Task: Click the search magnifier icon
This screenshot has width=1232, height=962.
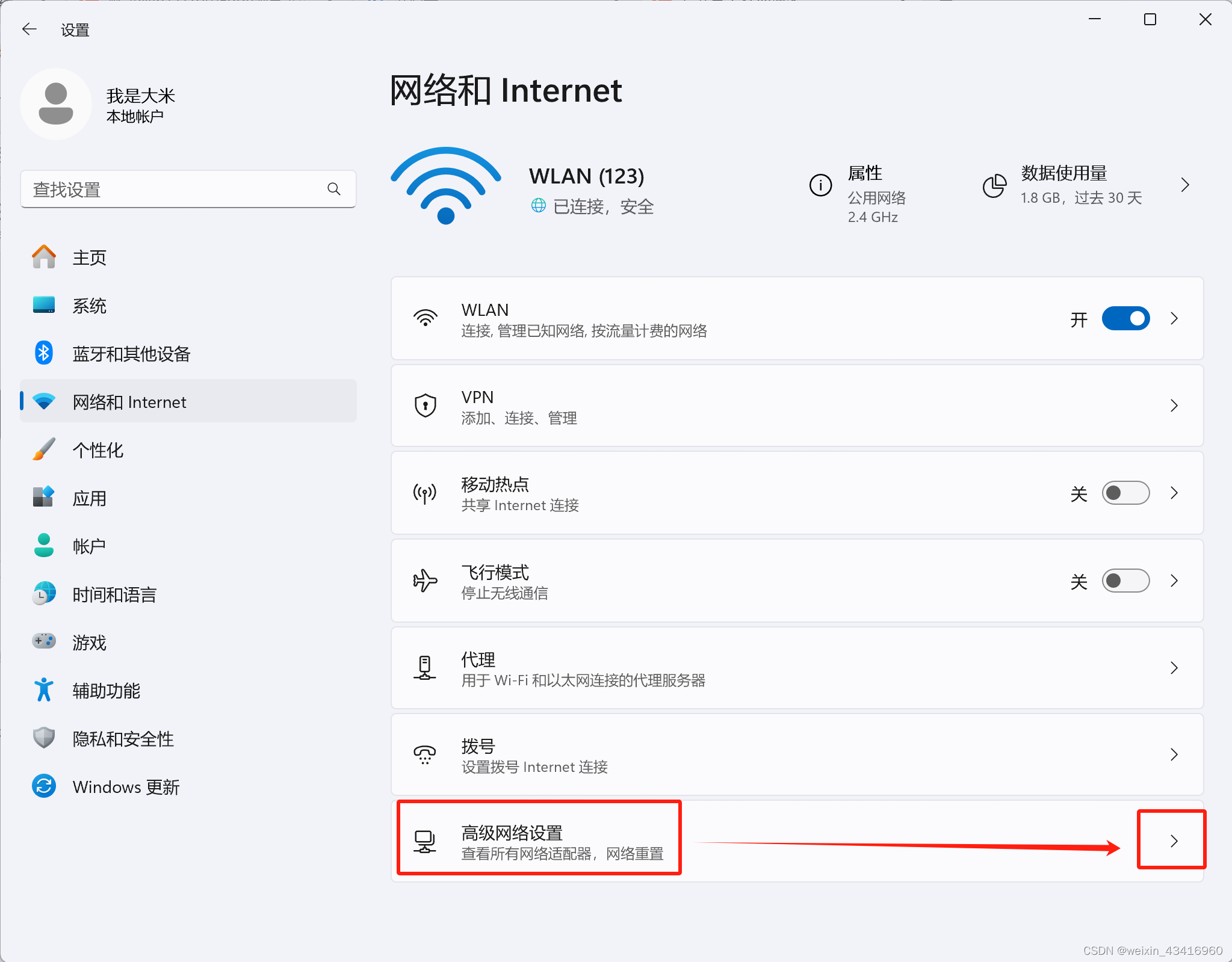Action: coord(334,190)
